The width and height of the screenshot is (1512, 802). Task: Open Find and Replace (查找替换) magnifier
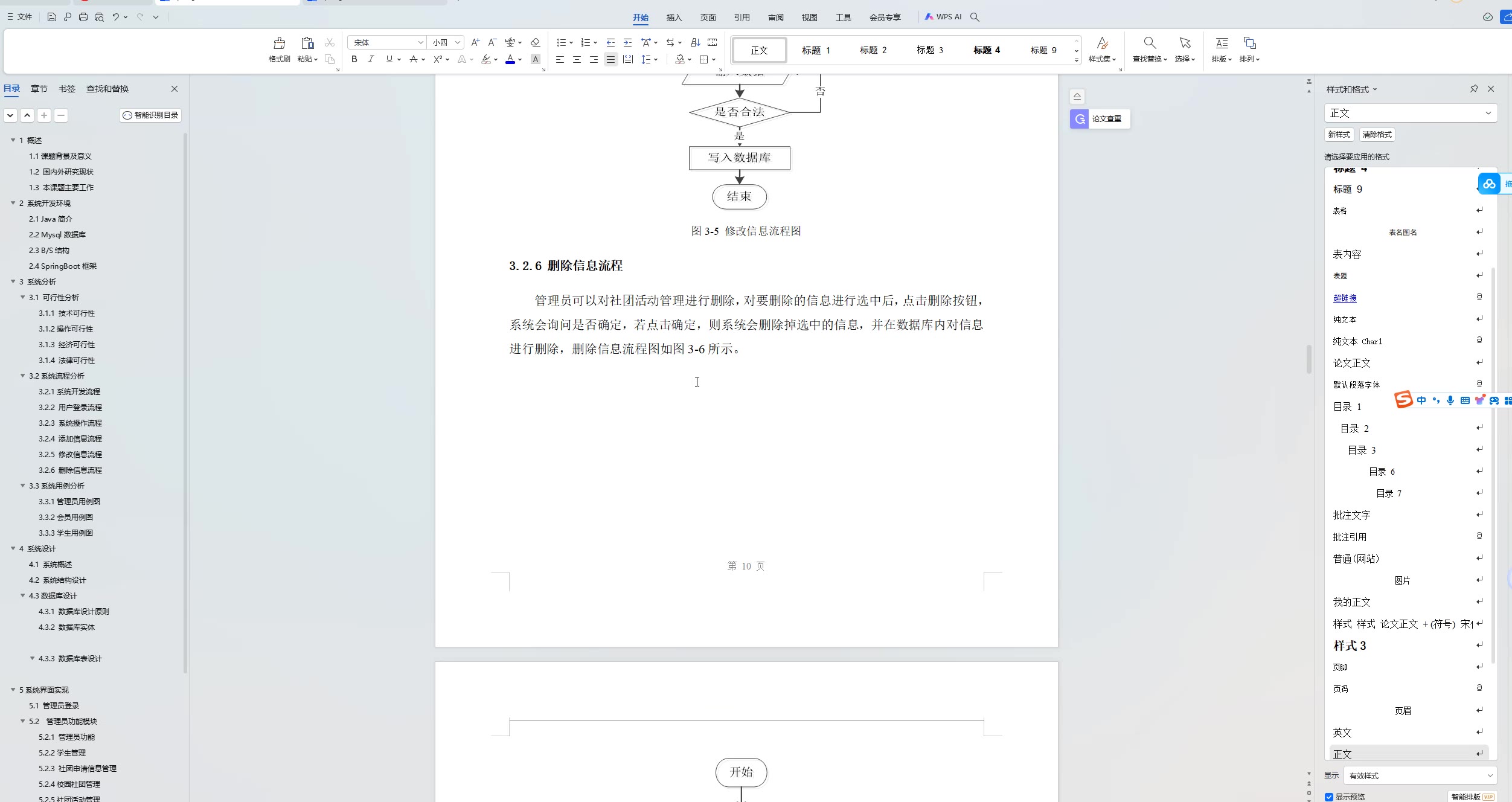(1150, 43)
